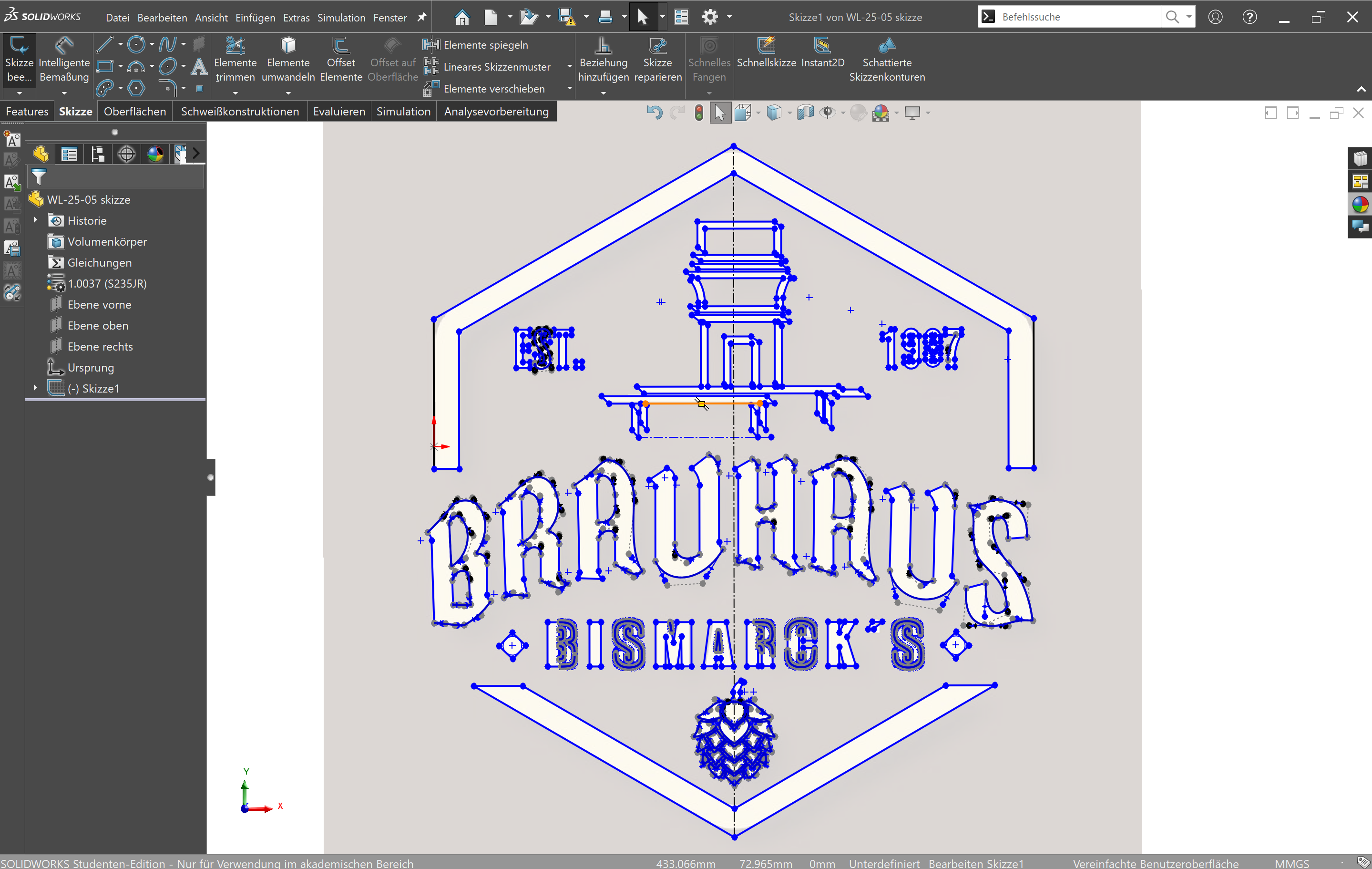
Task: Select Ursprung in the feature tree
Action: 81,367
